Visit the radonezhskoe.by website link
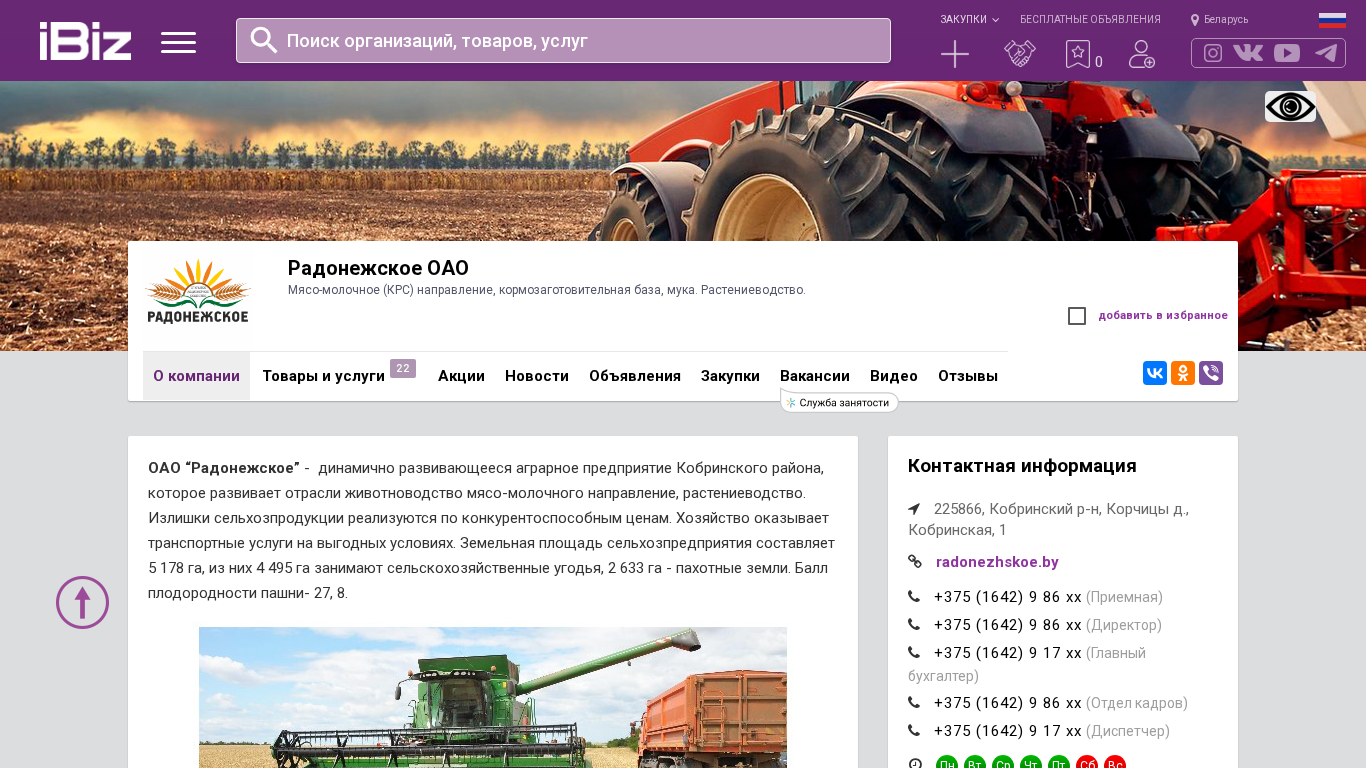This screenshot has width=1366, height=768. click(997, 562)
